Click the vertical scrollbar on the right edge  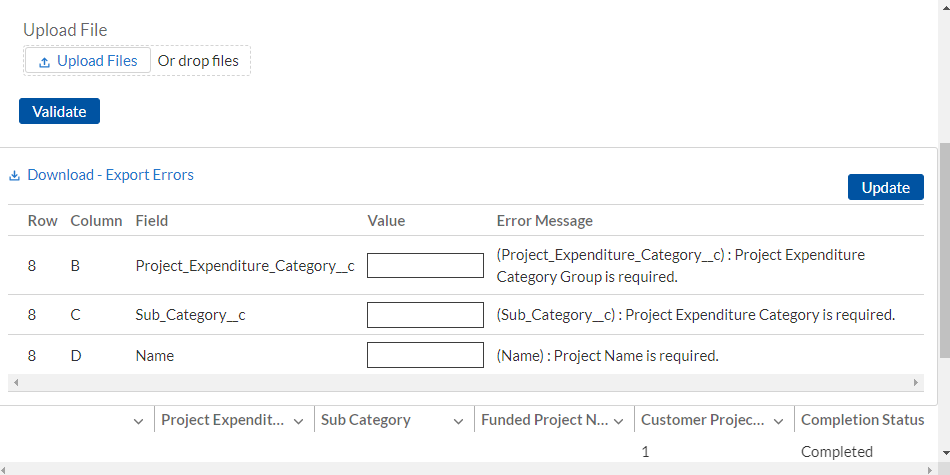[944, 250]
